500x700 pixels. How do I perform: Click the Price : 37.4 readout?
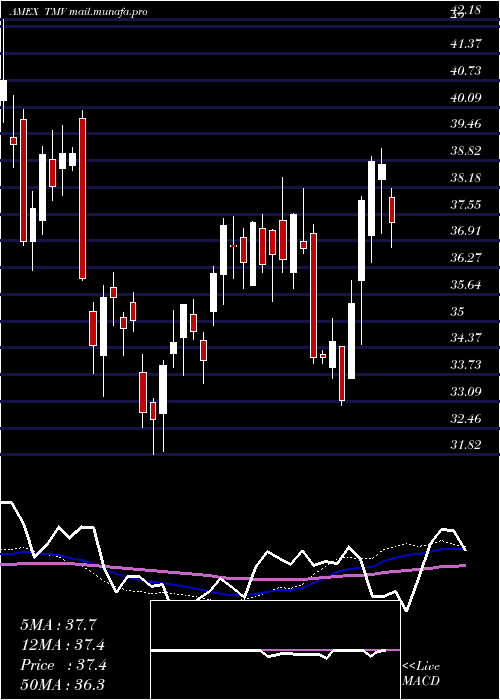(x=63, y=665)
